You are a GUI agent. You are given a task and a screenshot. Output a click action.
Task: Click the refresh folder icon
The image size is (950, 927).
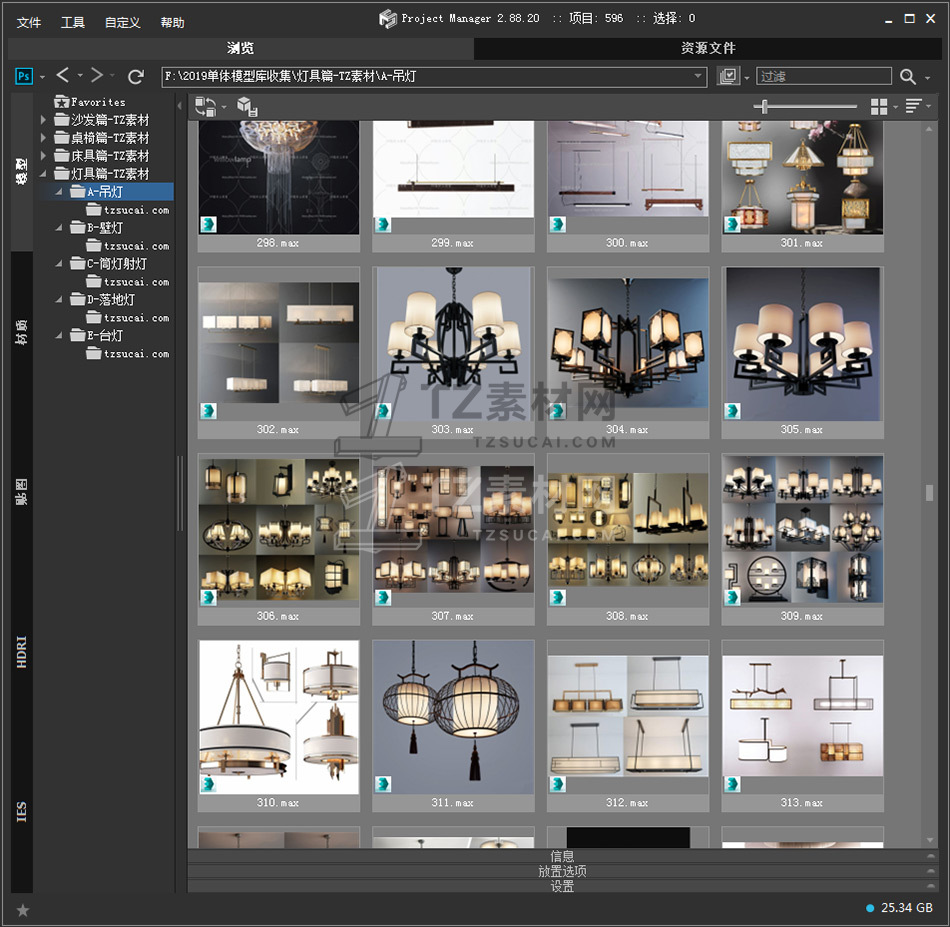click(x=136, y=76)
